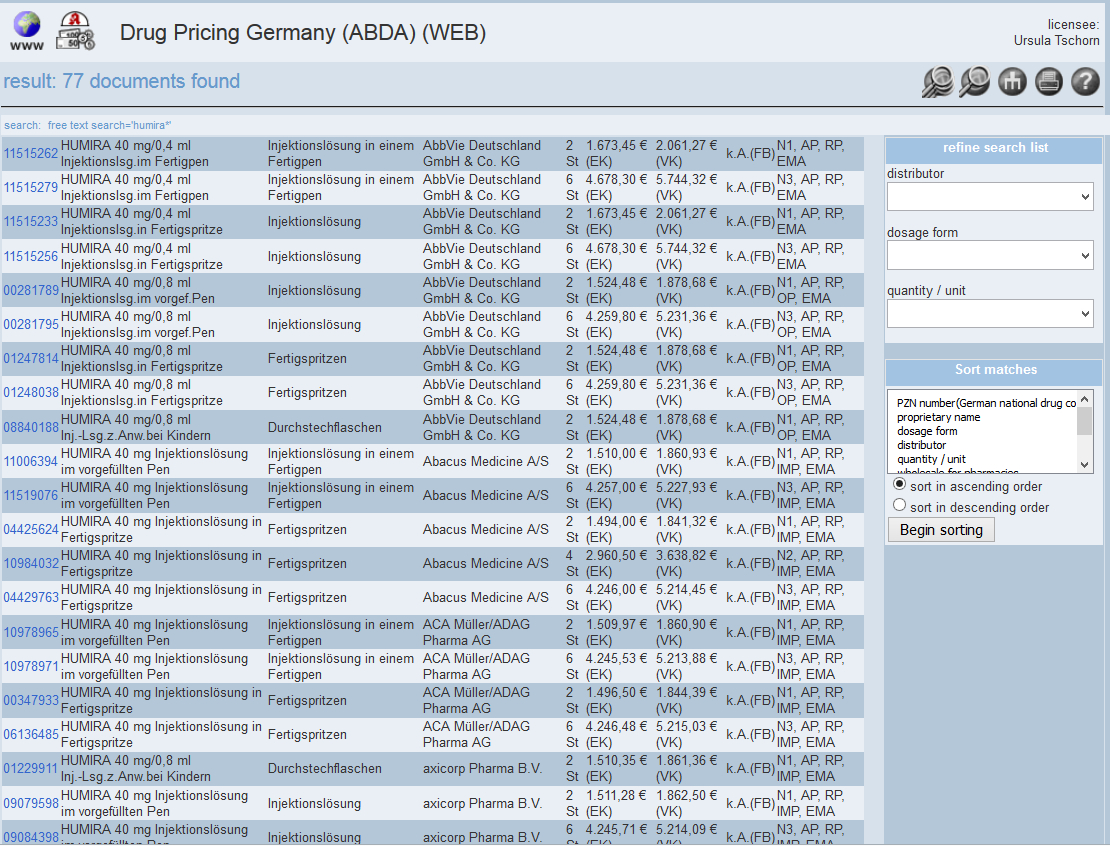
Task: Click 'axicorp Pharma B.V.' in row 01229911
Action: (482, 768)
